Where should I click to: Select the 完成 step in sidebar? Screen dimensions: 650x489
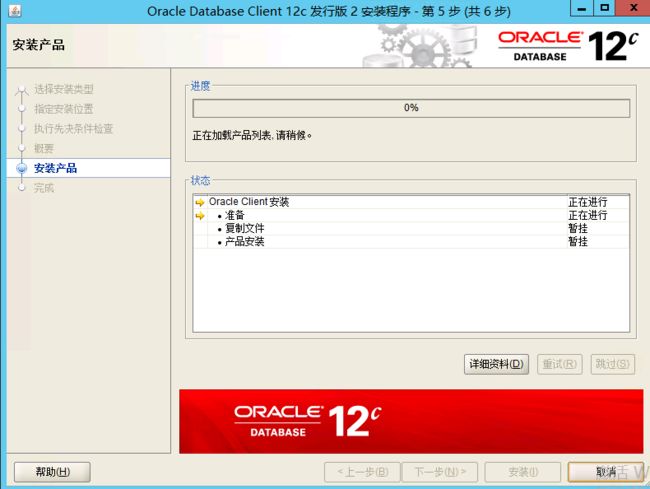[44, 188]
